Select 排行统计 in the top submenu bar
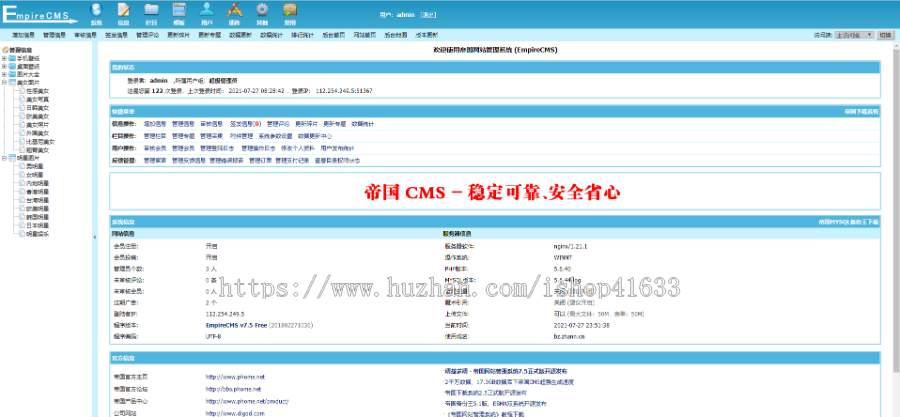Screen dimensions: 900x417 (302, 35)
